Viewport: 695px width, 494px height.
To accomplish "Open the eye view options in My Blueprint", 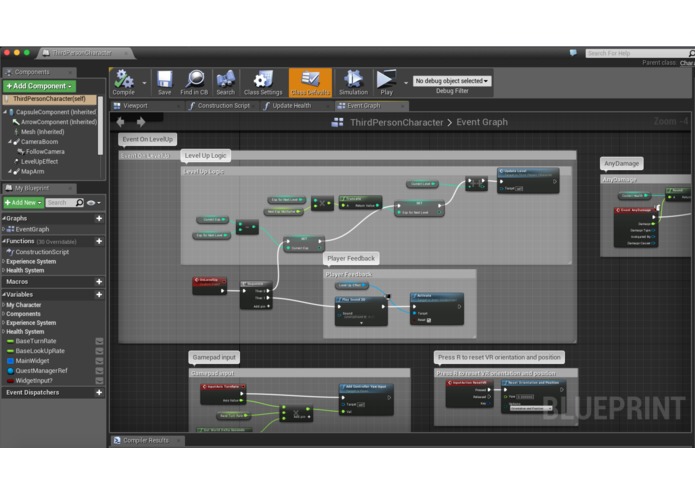I will click(93, 202).
